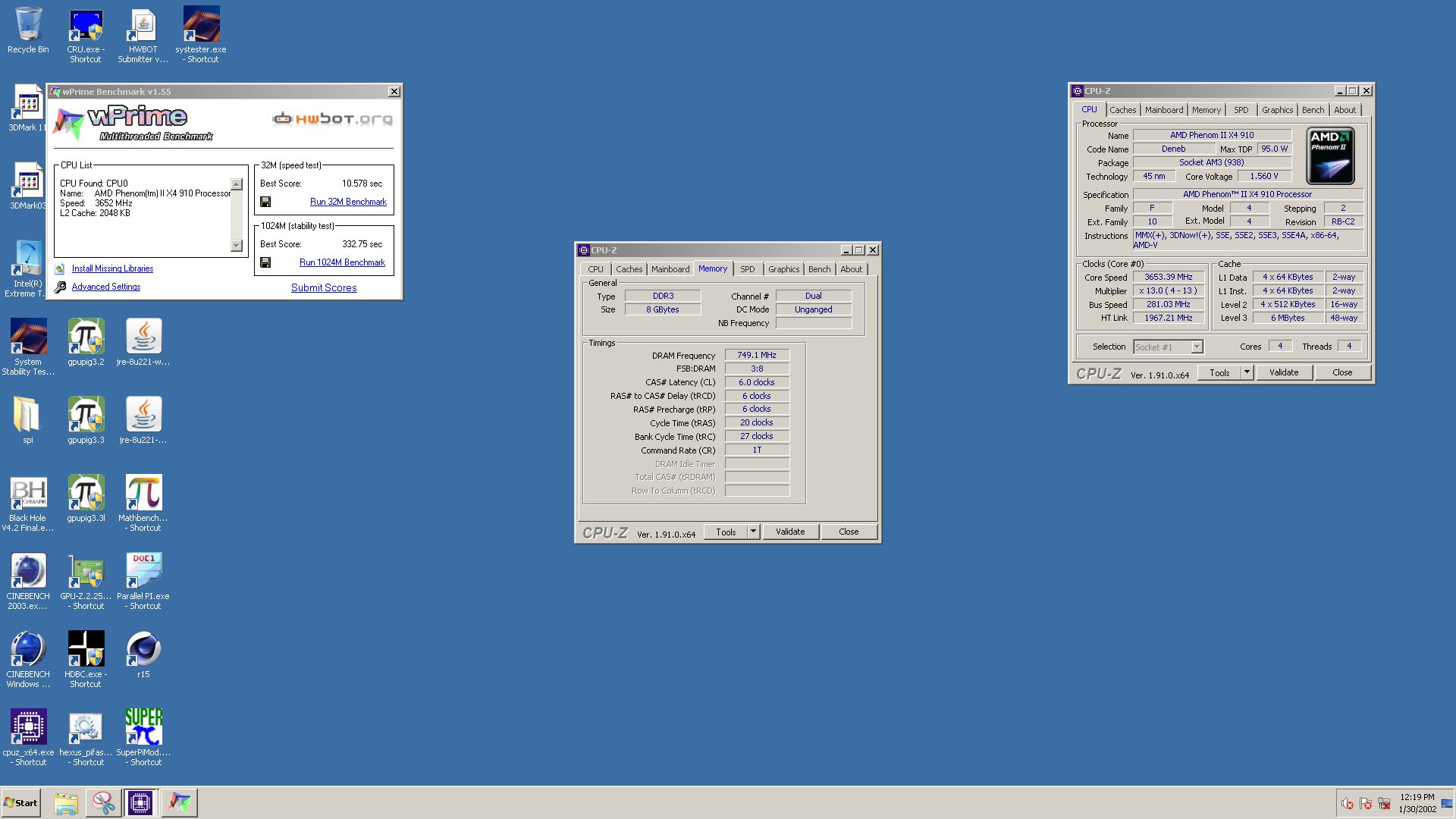Click Validate in Memory CPU-Z window
This screenshot has height=819, width=1456.
coord(790,532)
